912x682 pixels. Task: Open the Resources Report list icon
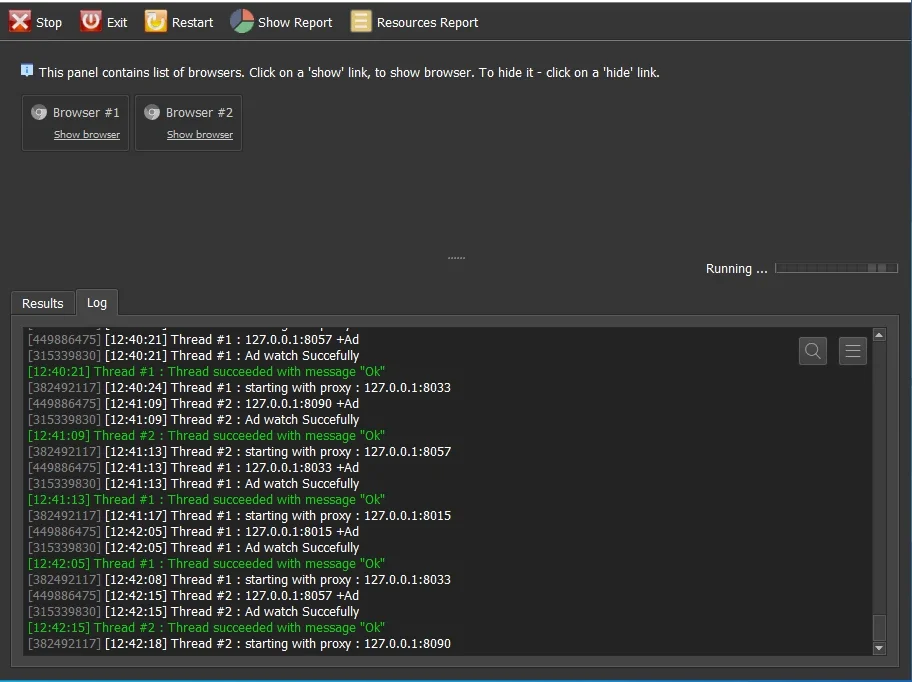tap(361, 22)
